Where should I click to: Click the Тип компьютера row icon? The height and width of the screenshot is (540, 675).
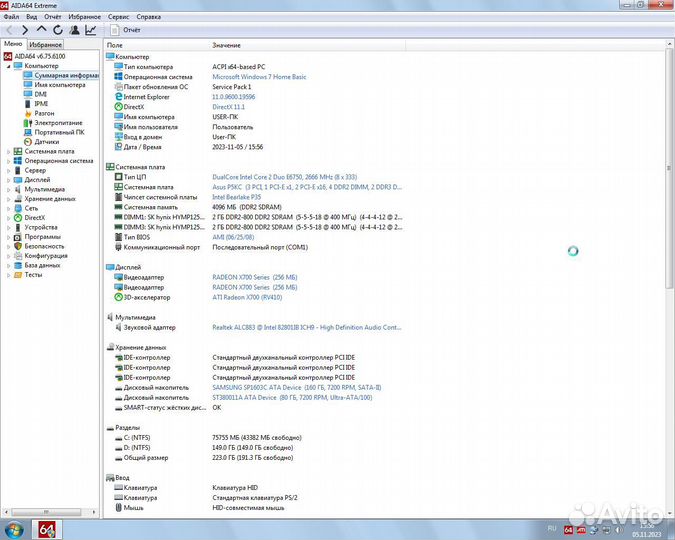pos(118,67)
